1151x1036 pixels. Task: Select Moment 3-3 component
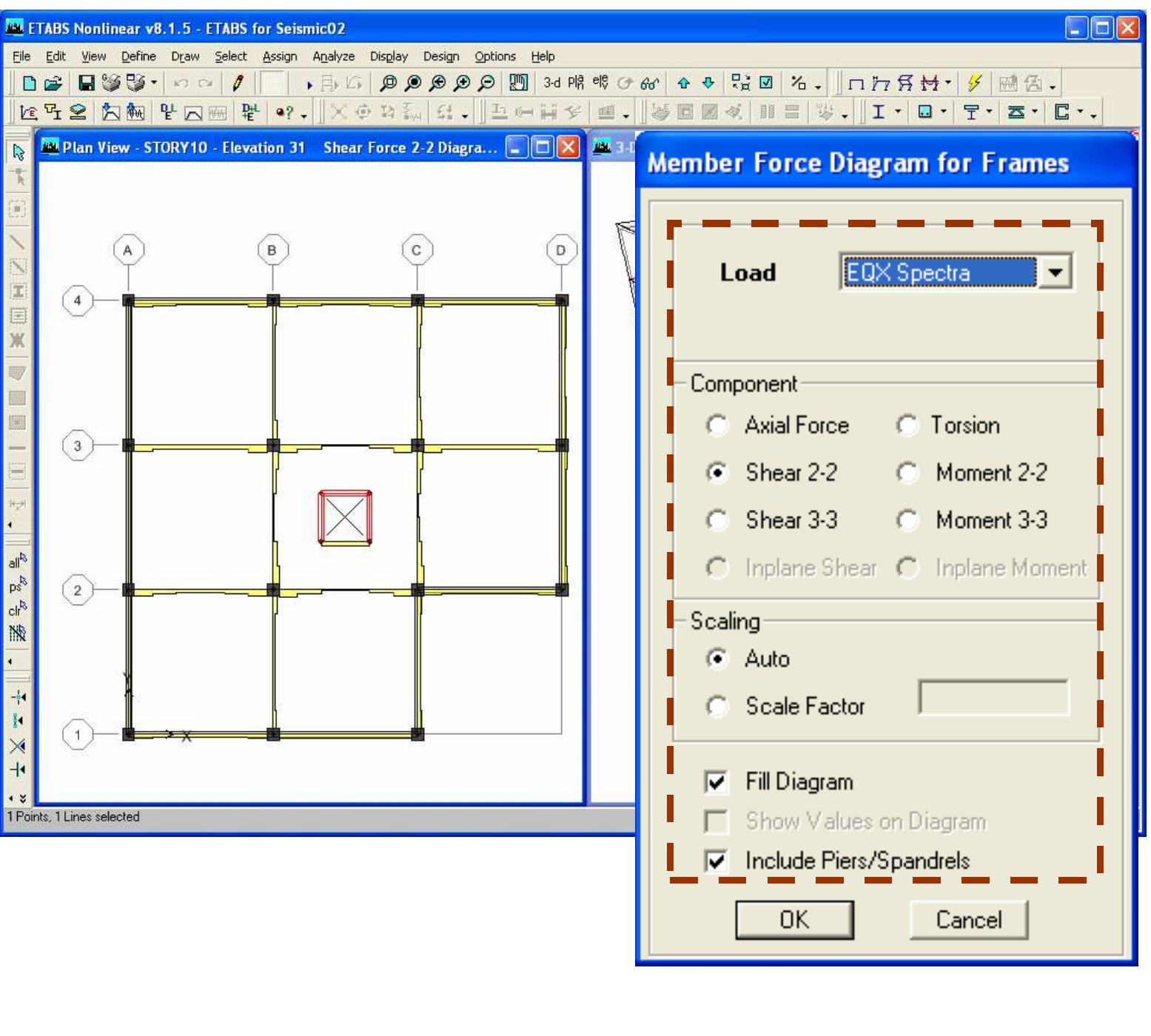[907, 520]
